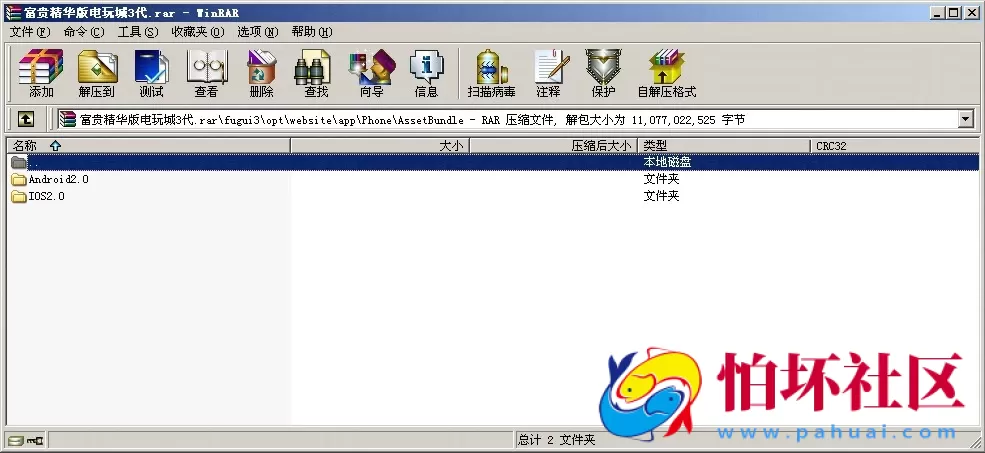Go up one folder level button
The image size is (985, 453).
tap(25, 119)
